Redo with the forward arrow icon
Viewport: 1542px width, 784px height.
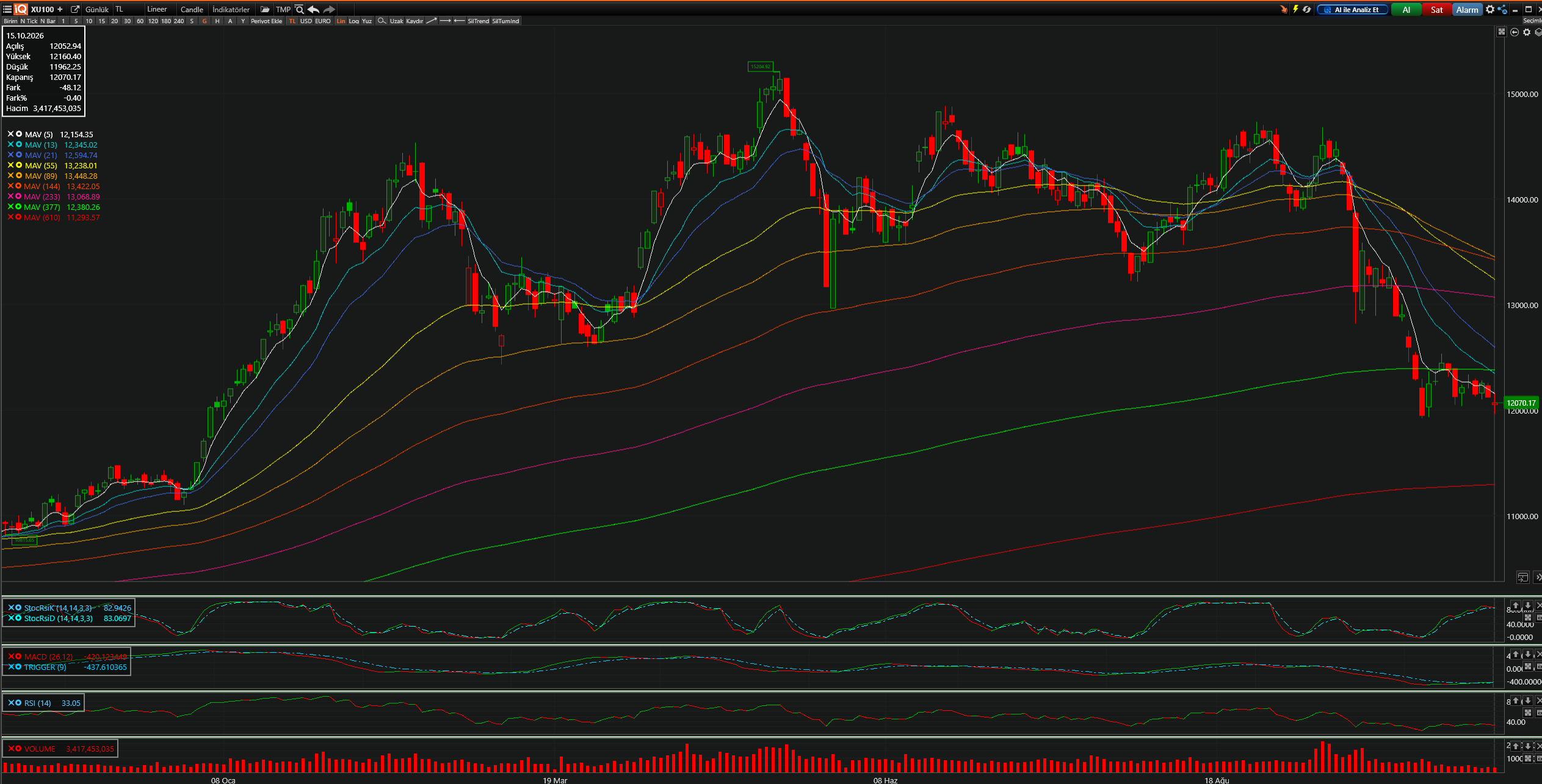click(x=329, y=9)
